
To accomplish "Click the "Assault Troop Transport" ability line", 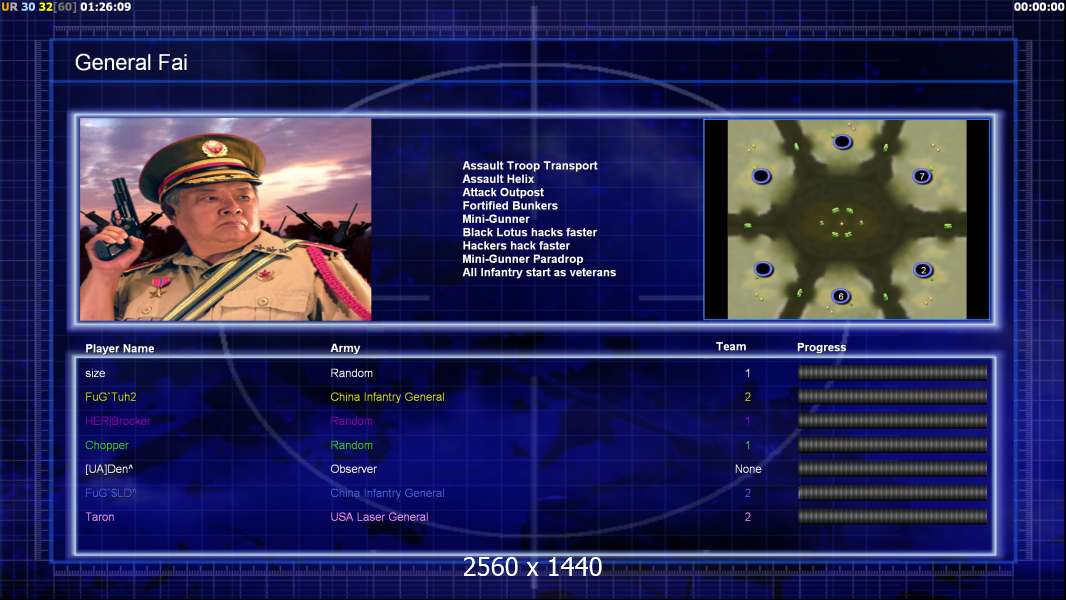I will (x=530, y=166).
